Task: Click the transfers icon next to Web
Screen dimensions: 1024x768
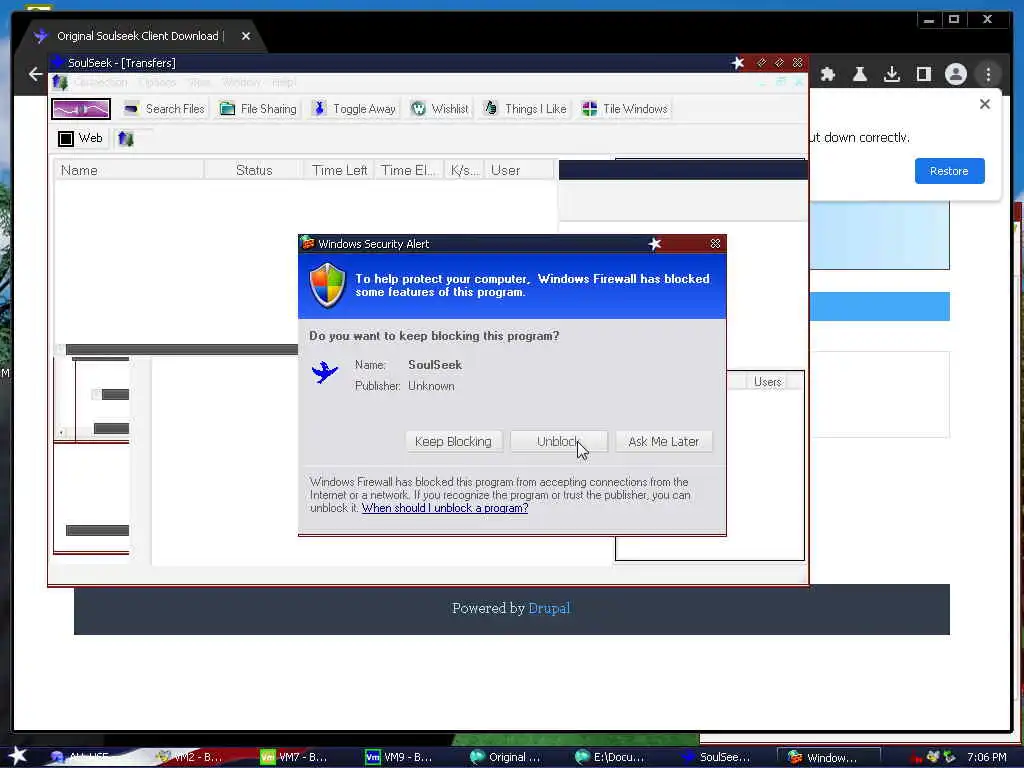Action: click(x=126, y=138)
